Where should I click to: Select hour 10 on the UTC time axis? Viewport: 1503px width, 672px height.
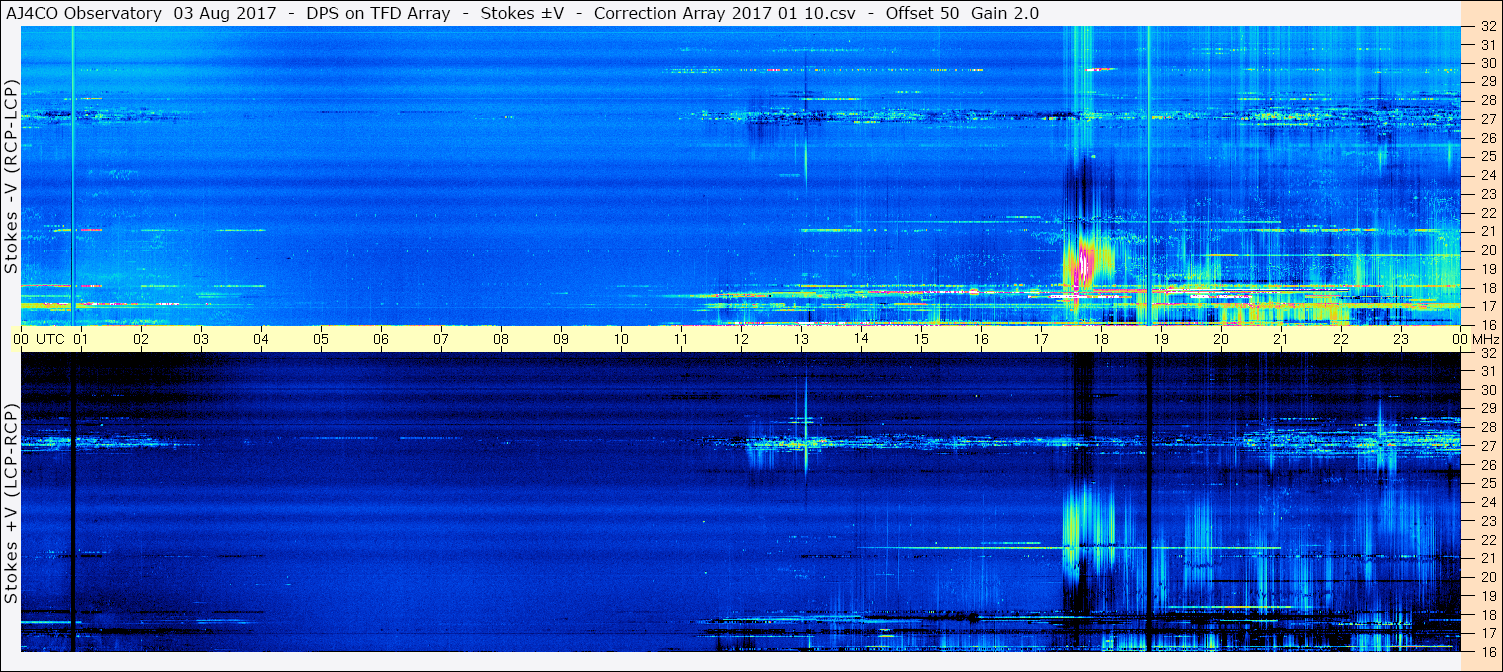621,339
